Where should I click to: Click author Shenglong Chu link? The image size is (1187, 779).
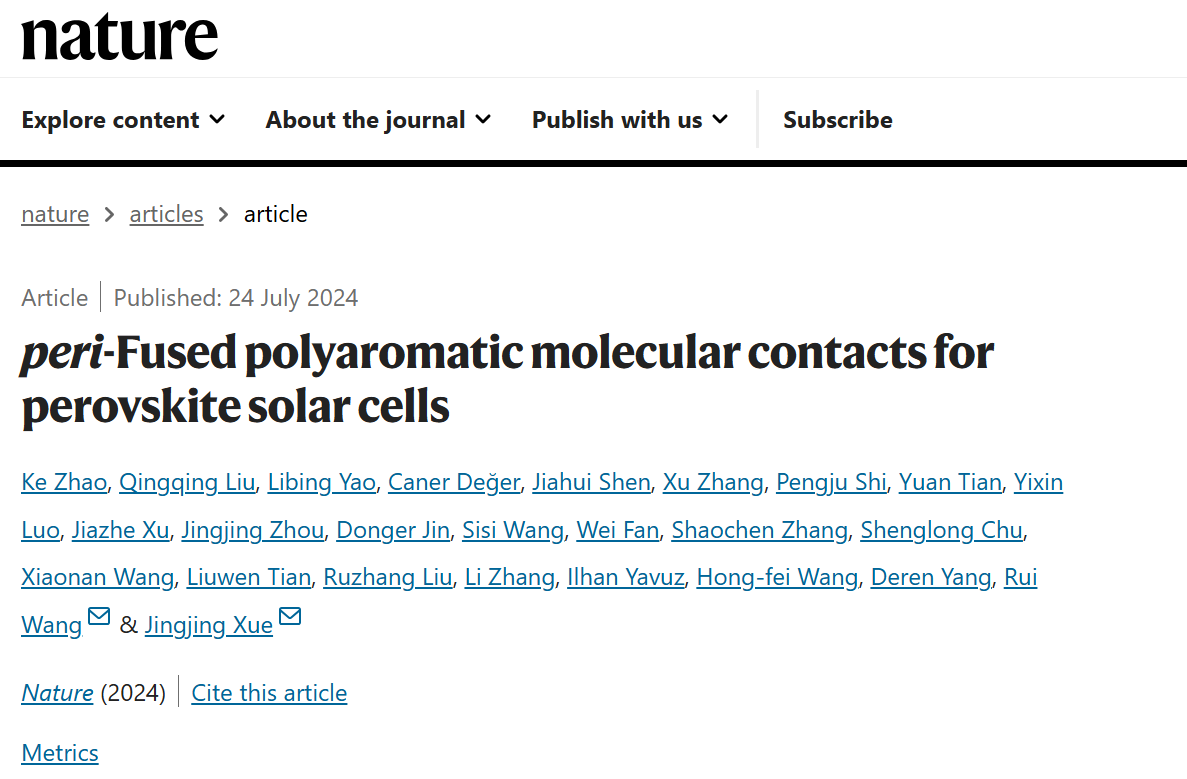(941, 530)
